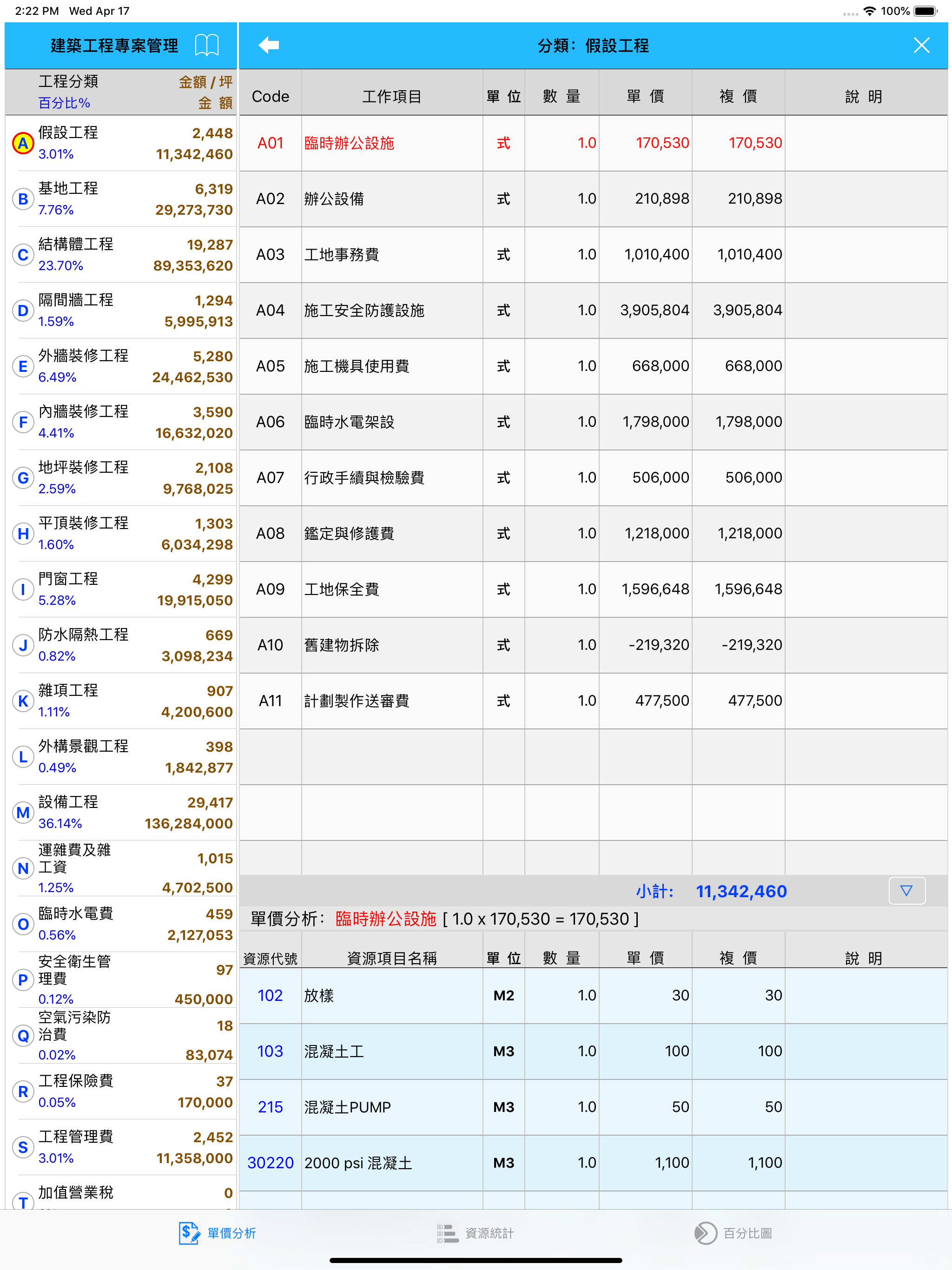Click the Code column header
The width and height of the screenshot is (952, 1270).
(x=270, y=96)
